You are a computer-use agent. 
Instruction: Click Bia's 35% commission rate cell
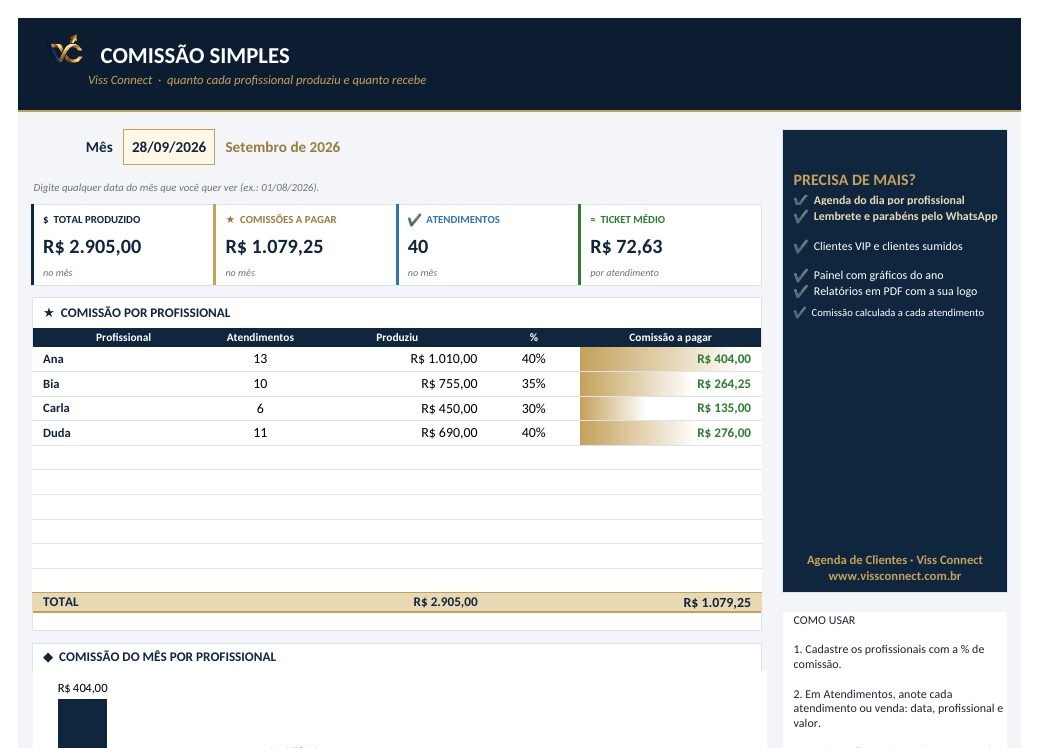point(533,384)
